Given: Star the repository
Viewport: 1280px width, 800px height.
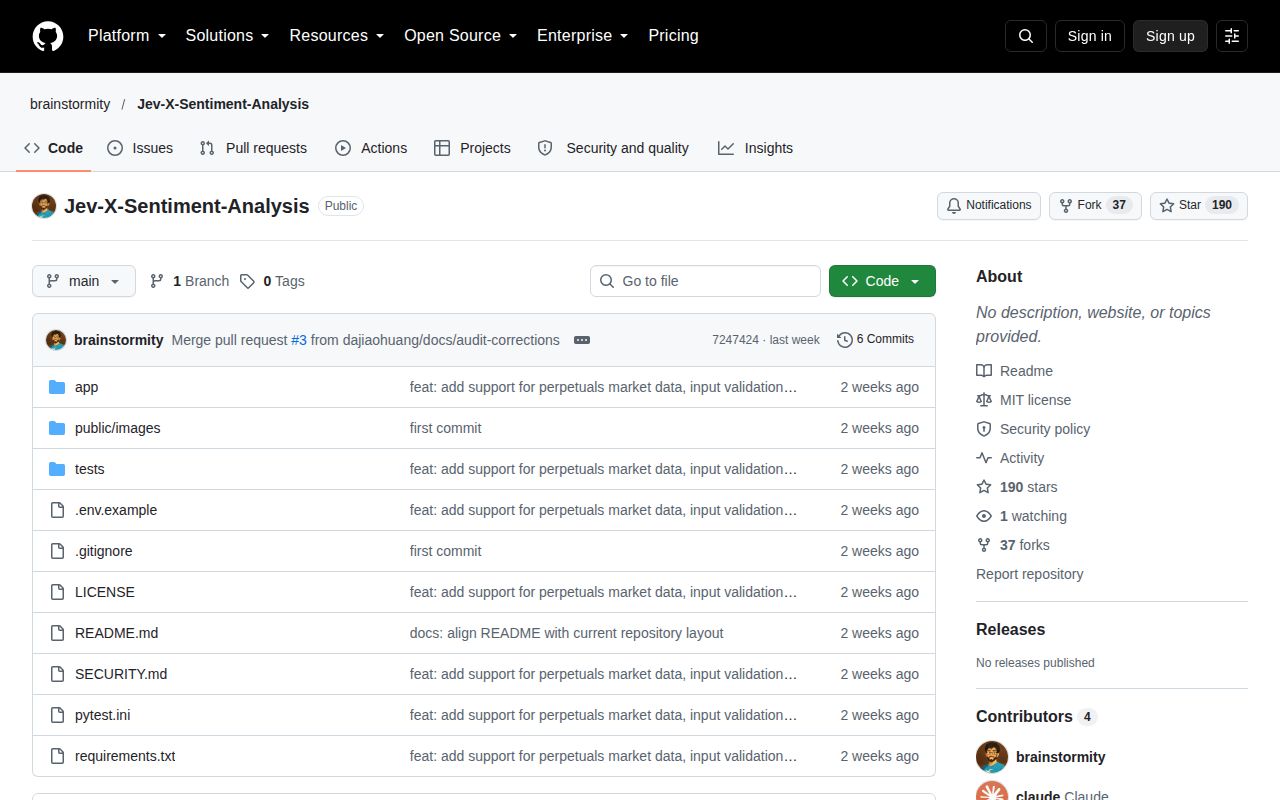Looking at the screenshot, I should click(x=1199, y=205).
